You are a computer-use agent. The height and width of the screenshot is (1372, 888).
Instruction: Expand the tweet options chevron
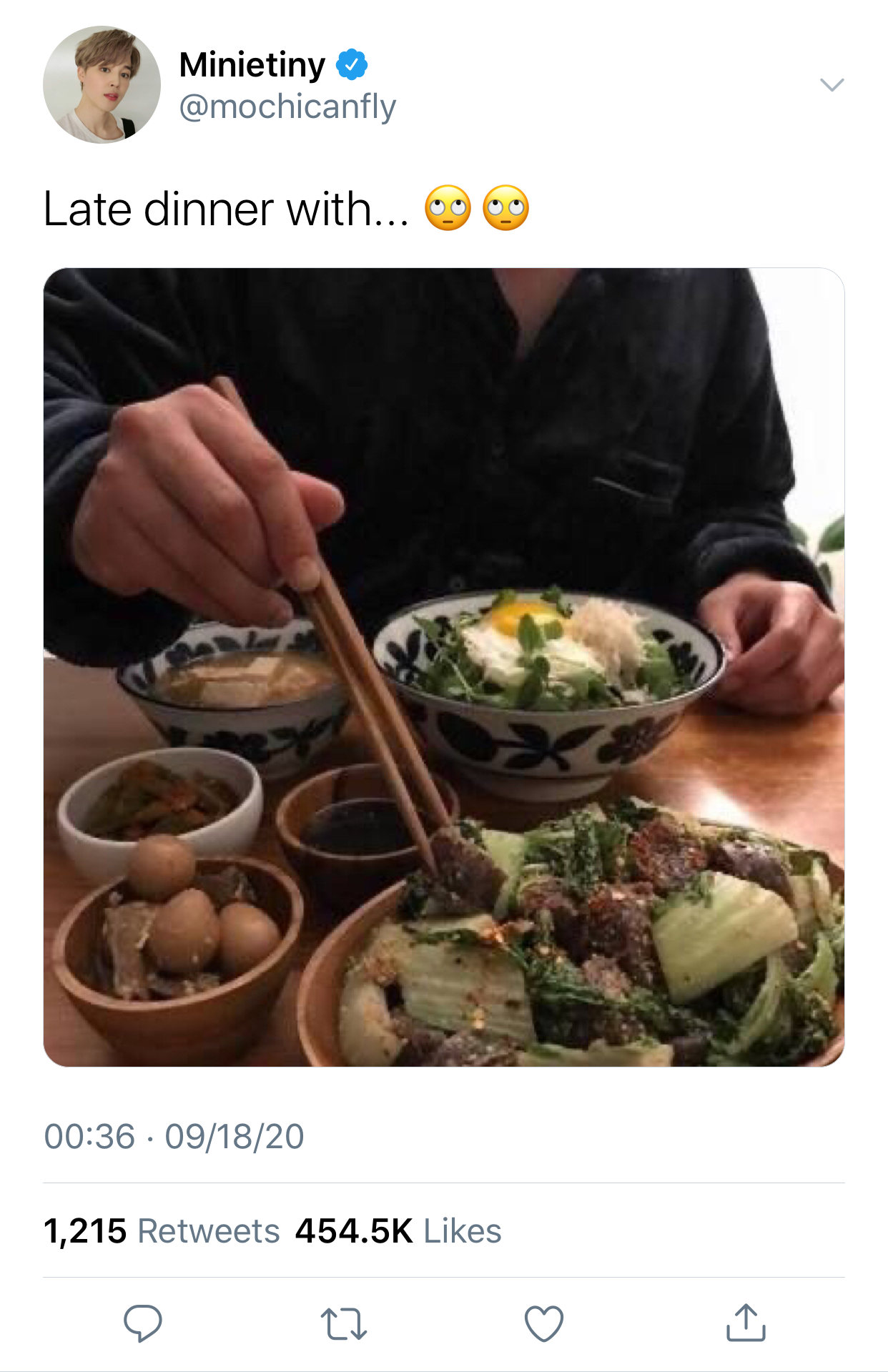(832, 85)
